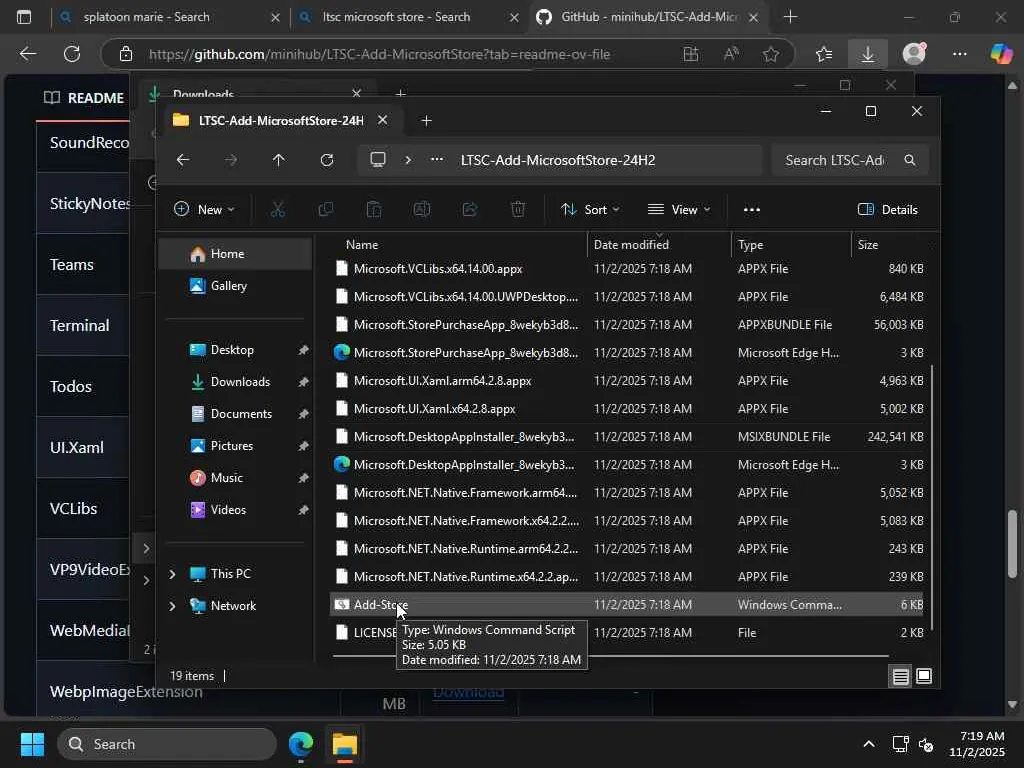
Task: Expand Network in navigation pane
Action: pyautogui.click(x=172, y=606)
